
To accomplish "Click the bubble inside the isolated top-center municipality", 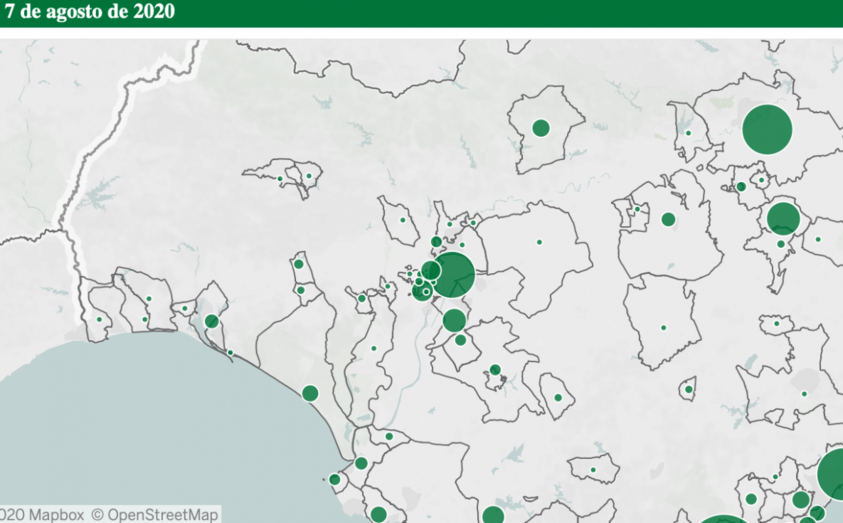I will click(541, 128).
